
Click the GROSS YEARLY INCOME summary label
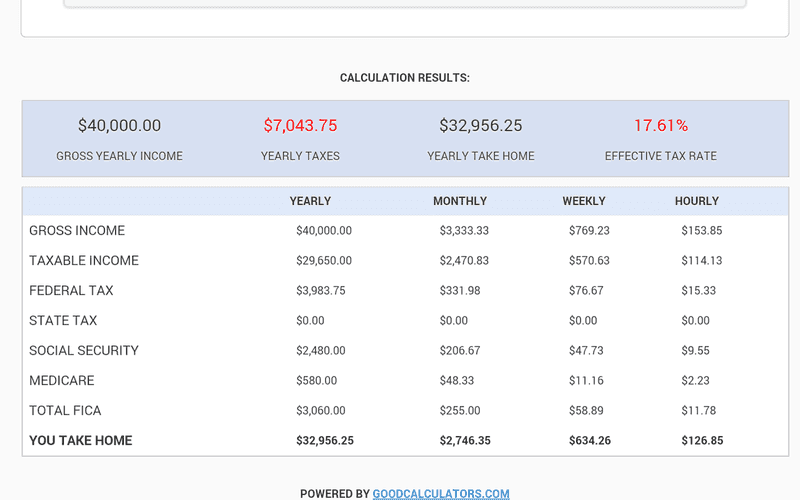click(x=119, y=156)
